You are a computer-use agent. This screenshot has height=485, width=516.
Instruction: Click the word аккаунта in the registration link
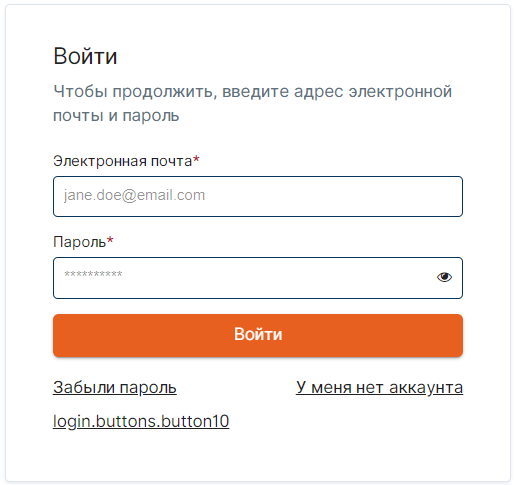click(426, 388)
